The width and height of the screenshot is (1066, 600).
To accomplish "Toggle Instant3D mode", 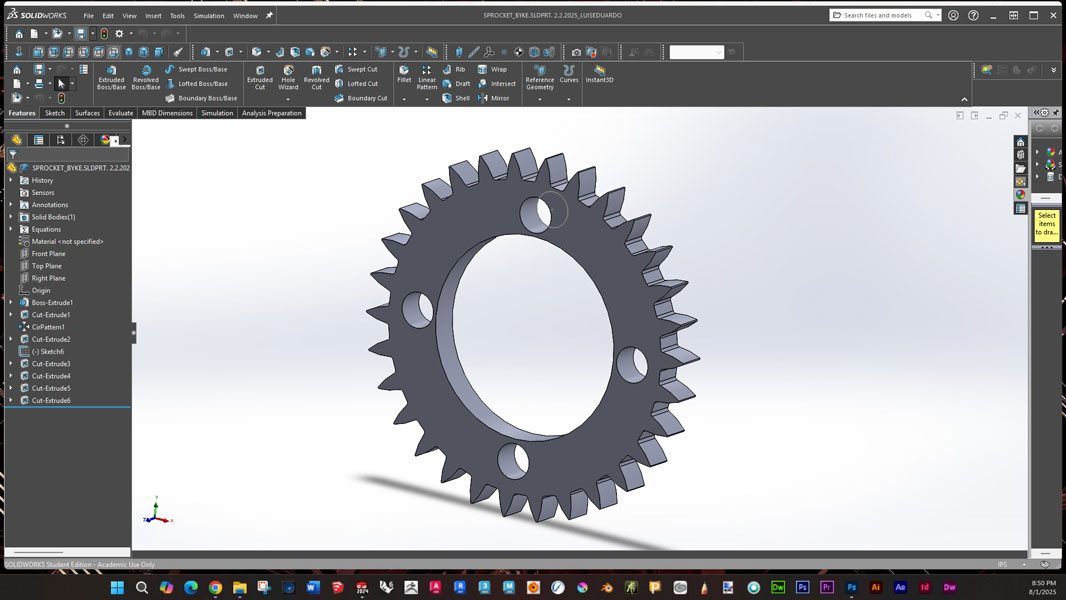I will pos(600,74).
